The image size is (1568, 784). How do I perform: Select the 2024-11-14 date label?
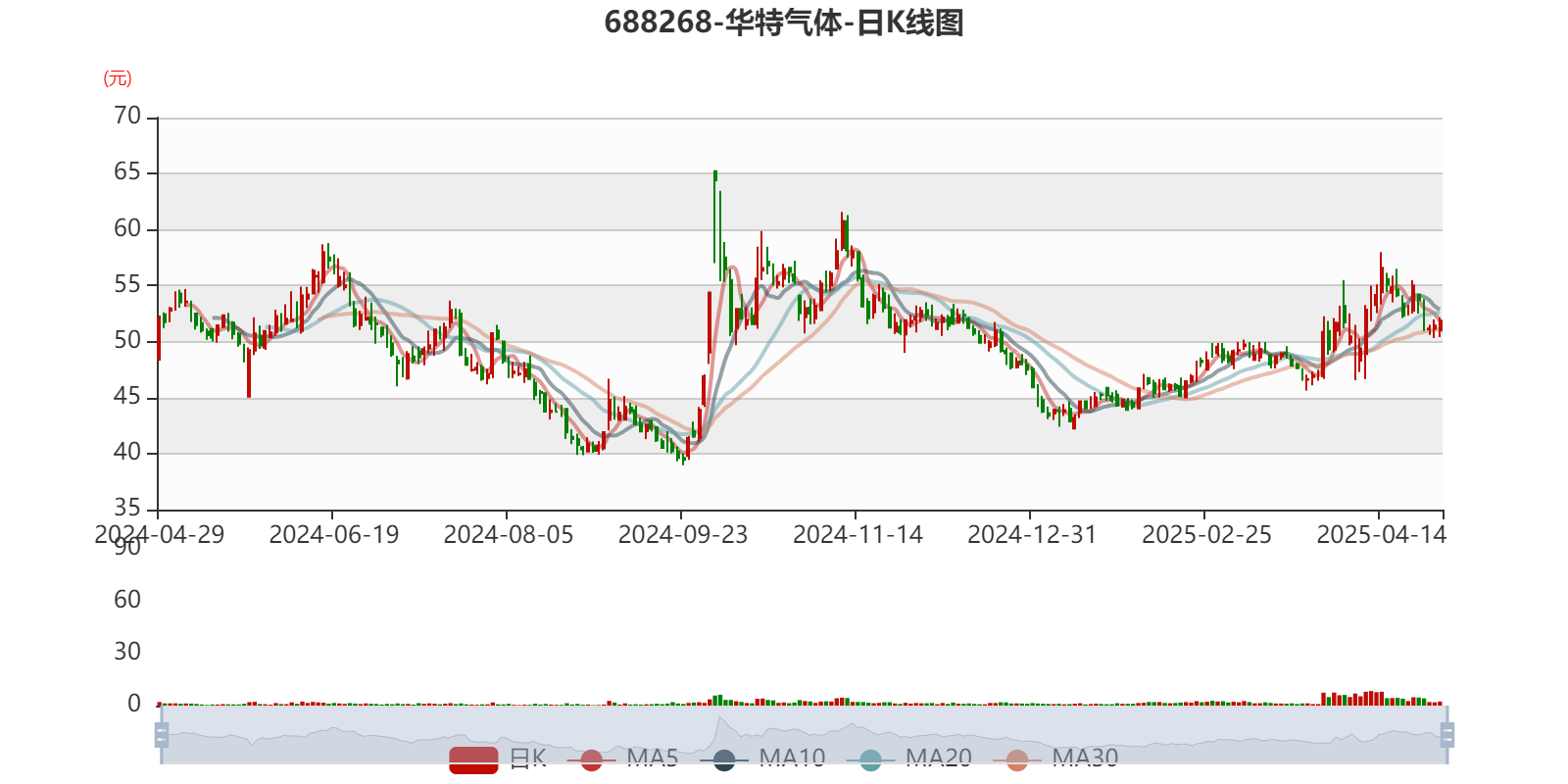857,535
